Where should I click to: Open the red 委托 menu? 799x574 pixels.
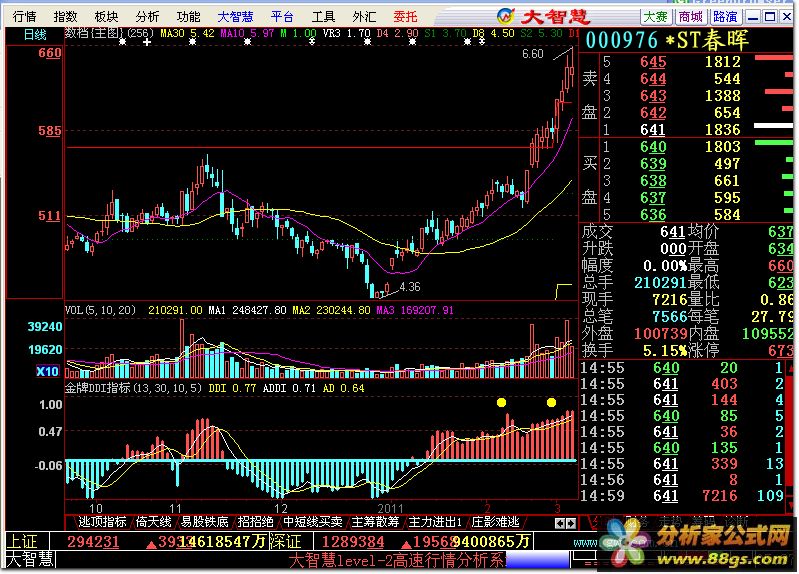[405, 17]
